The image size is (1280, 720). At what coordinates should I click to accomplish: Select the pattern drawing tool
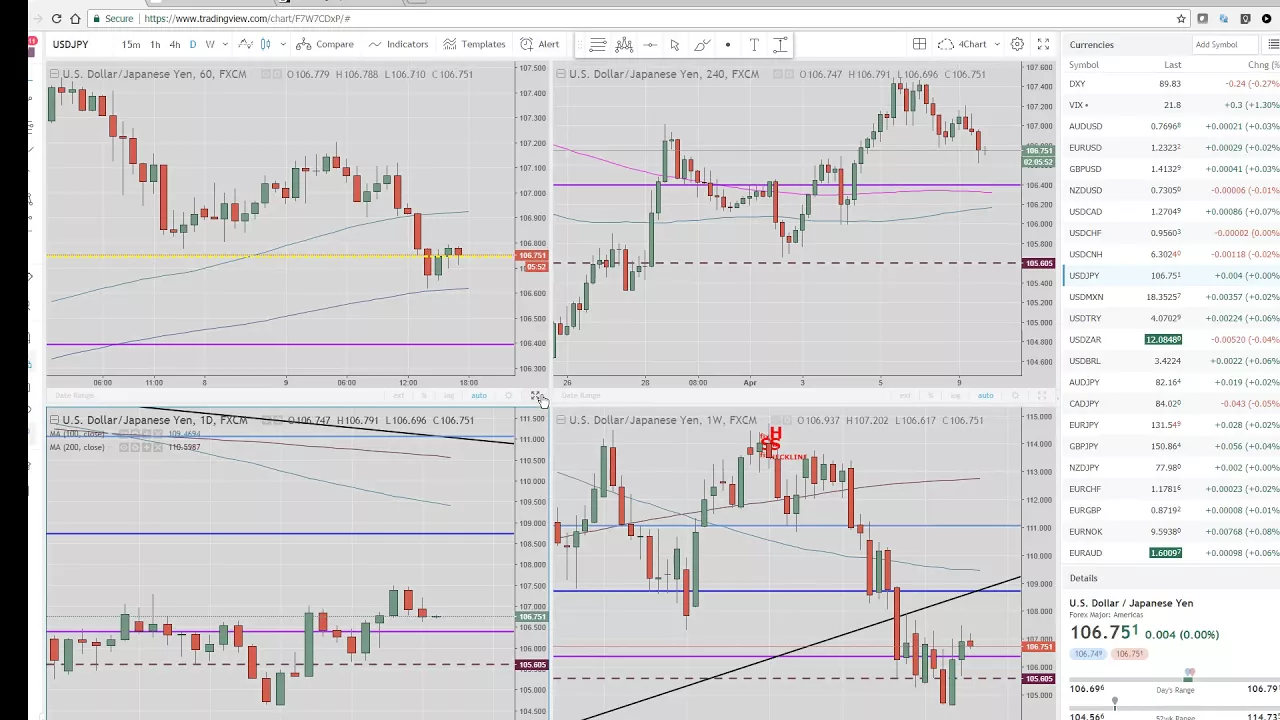(x=624, y=44)
